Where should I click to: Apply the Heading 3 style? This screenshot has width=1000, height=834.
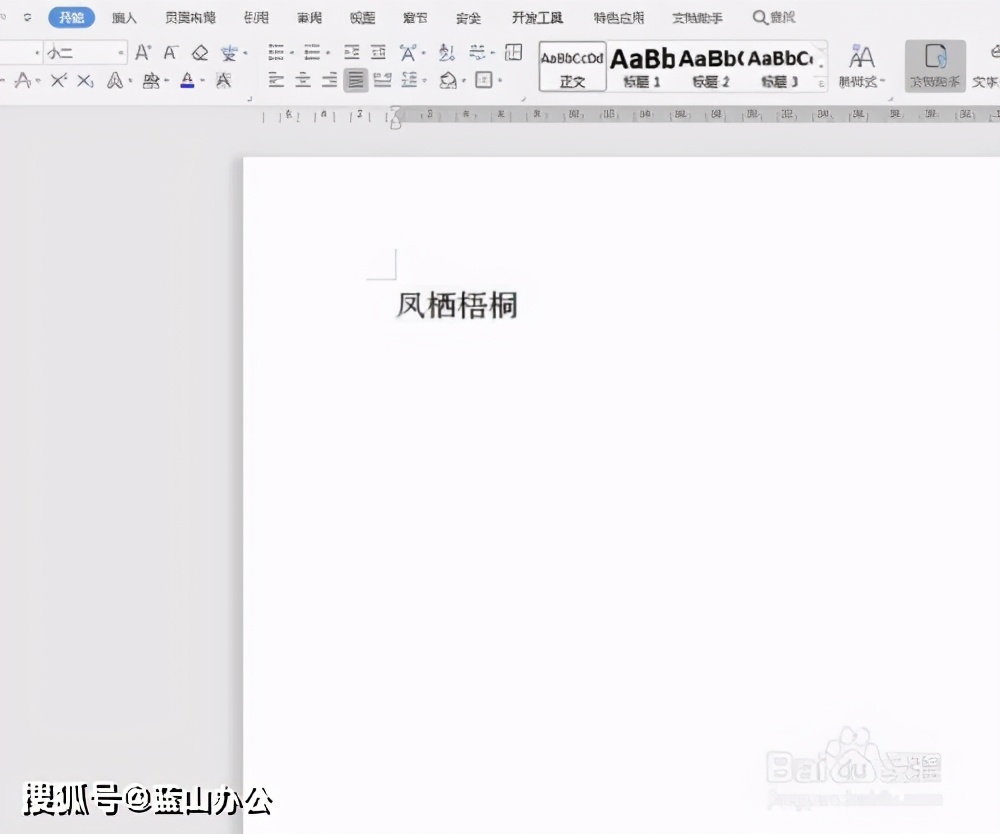pos(780,68)
